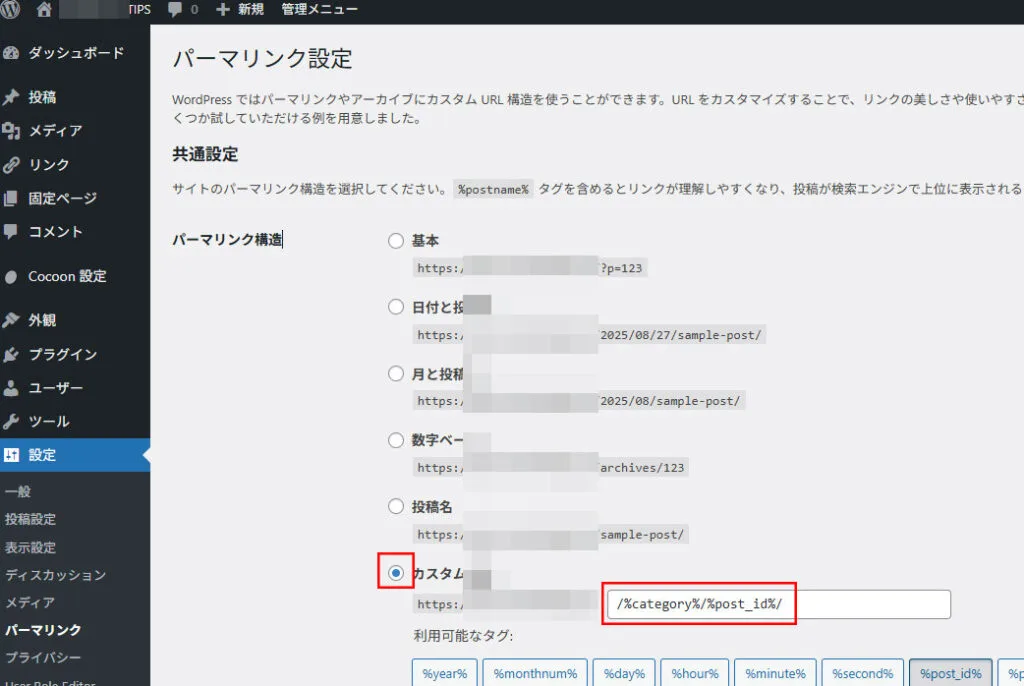
Task: Click the %post_id% tag button
Action: pos(950,673)
